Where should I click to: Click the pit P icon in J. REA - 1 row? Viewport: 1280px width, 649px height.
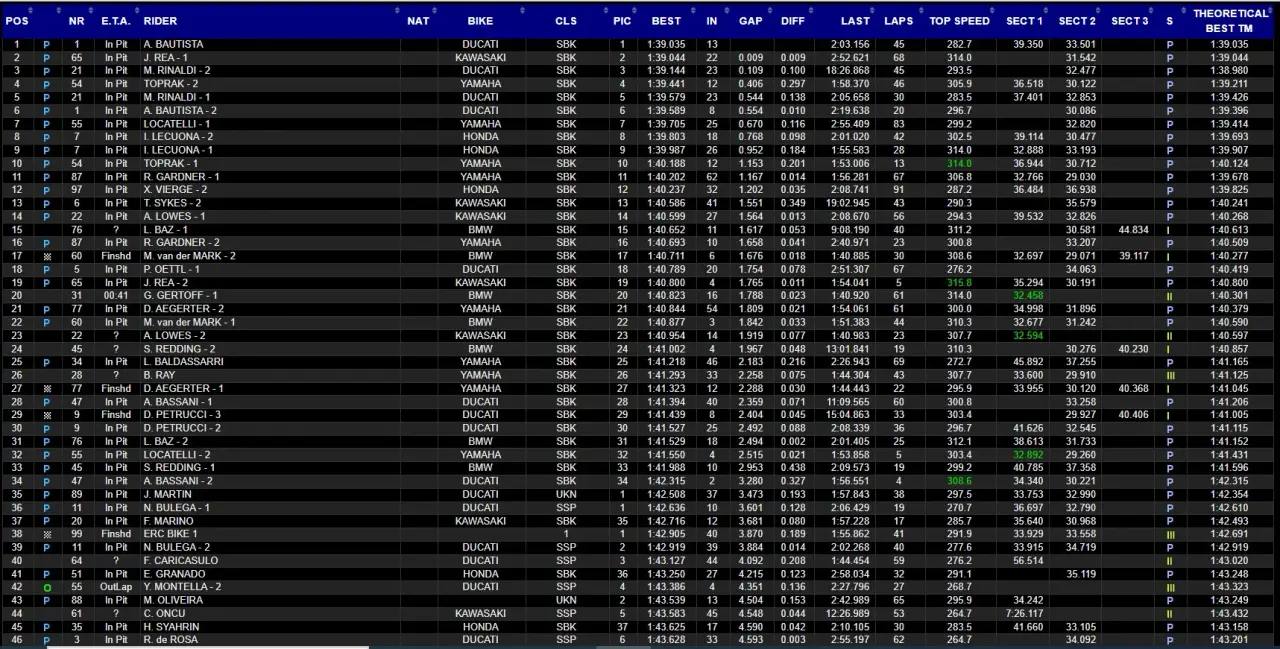(46, 58)
